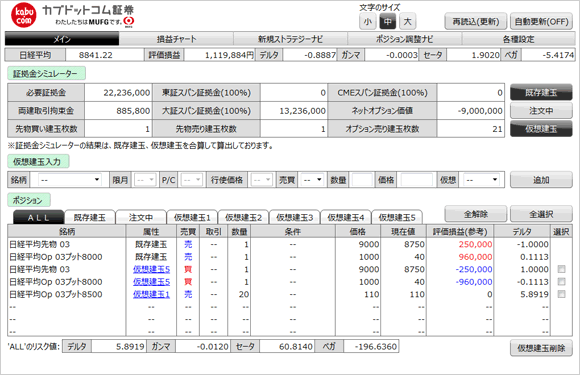580x375 pixels.
Task: Check the box for virtual 日経平均先物 03 row
Action: coord(562,269)
